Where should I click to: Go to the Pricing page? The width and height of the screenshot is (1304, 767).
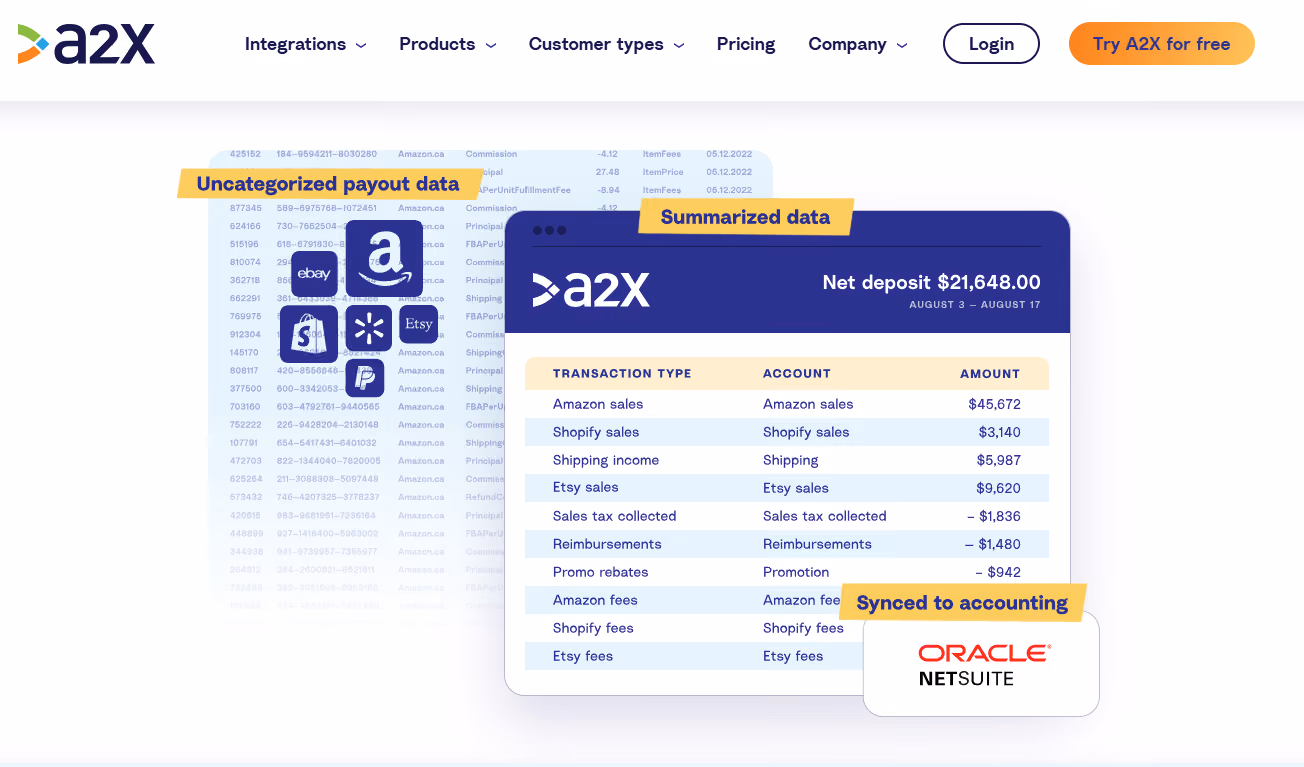(746, 44)
